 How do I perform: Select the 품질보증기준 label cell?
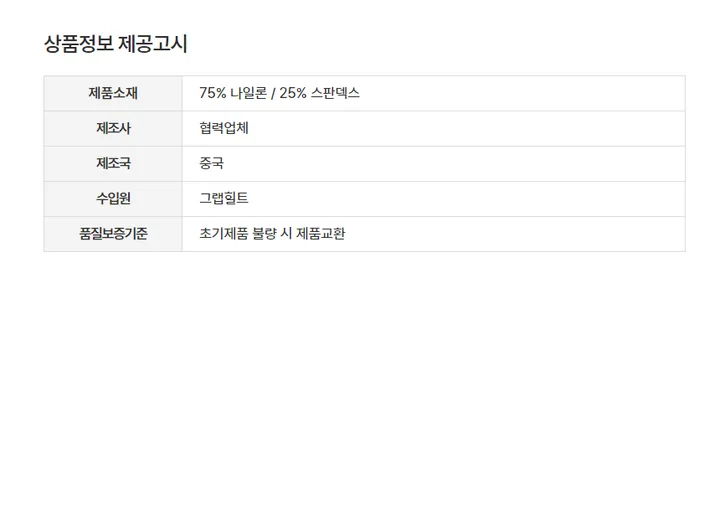(x=113, y=233)
